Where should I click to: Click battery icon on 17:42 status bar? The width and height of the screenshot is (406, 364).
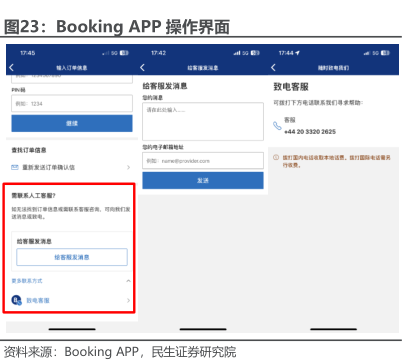click(255, 53)
